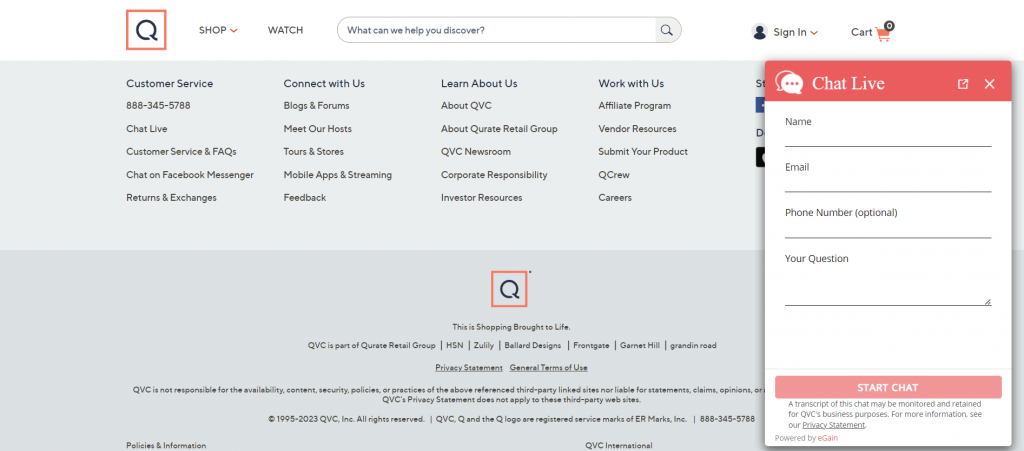Click the Policies & Information heading
Viewport: 1024px width, 451px height.
tap(166, 446)
